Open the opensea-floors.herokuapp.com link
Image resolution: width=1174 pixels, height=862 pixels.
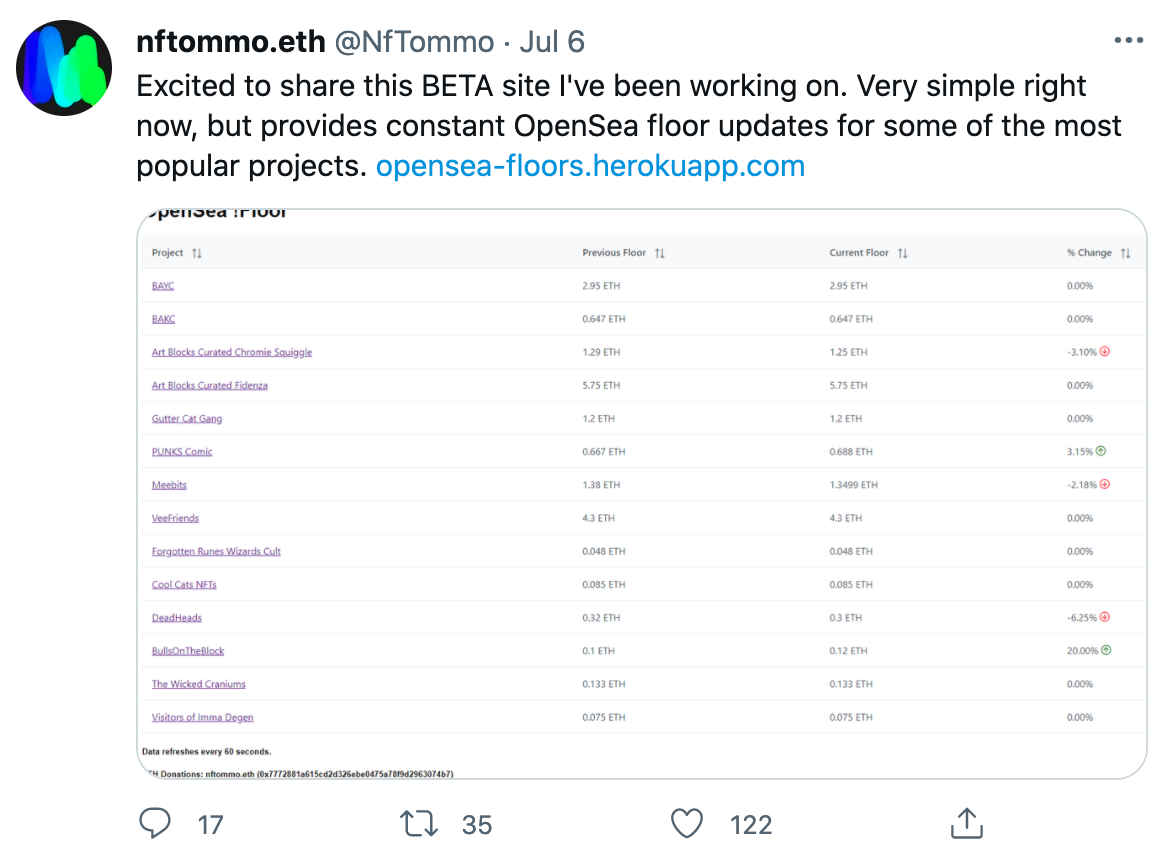point(590,166)
